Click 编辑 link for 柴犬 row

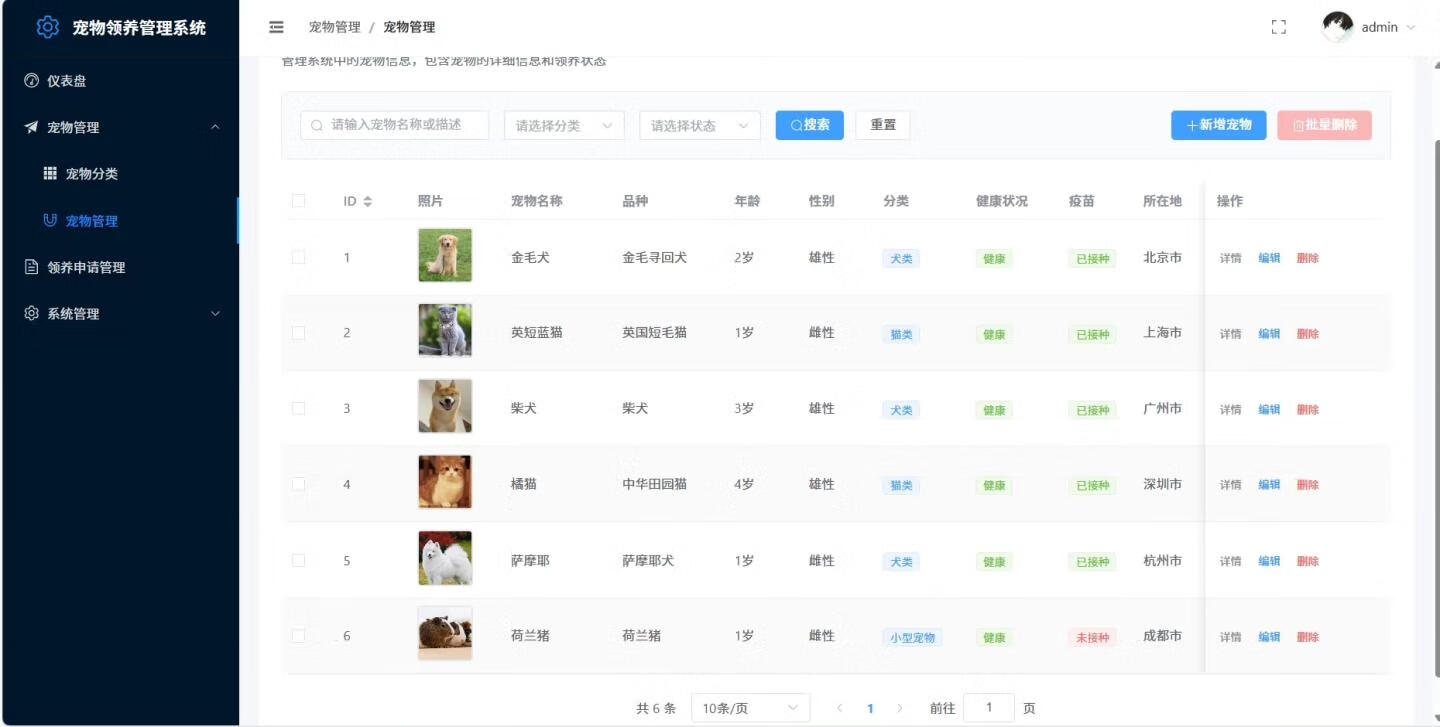tap(1269, 409)
